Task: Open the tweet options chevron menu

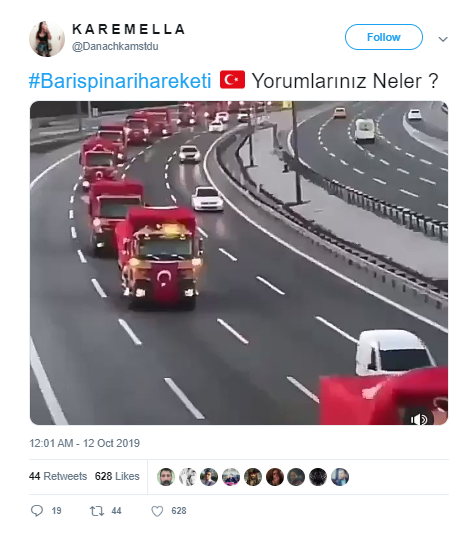Action: click(x=443, y=39)
